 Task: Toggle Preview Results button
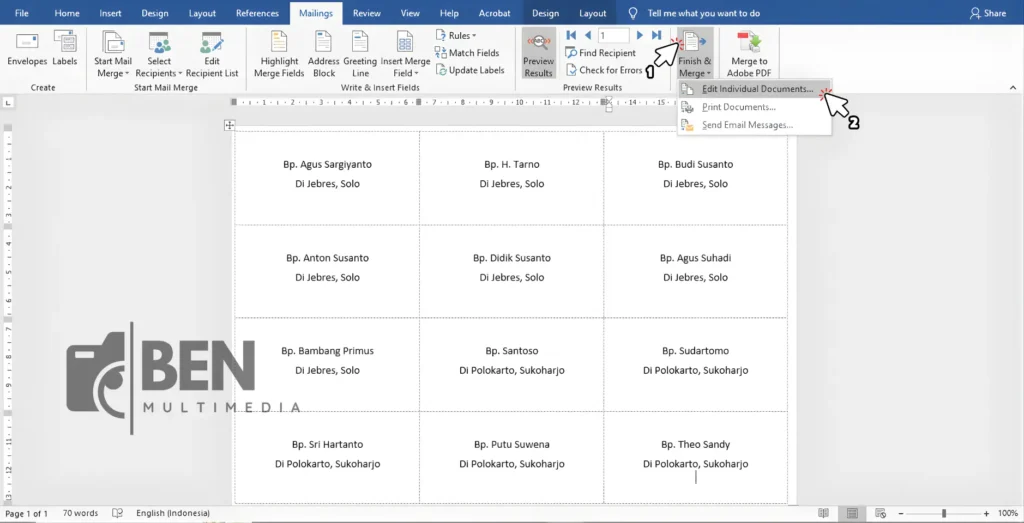538,54
